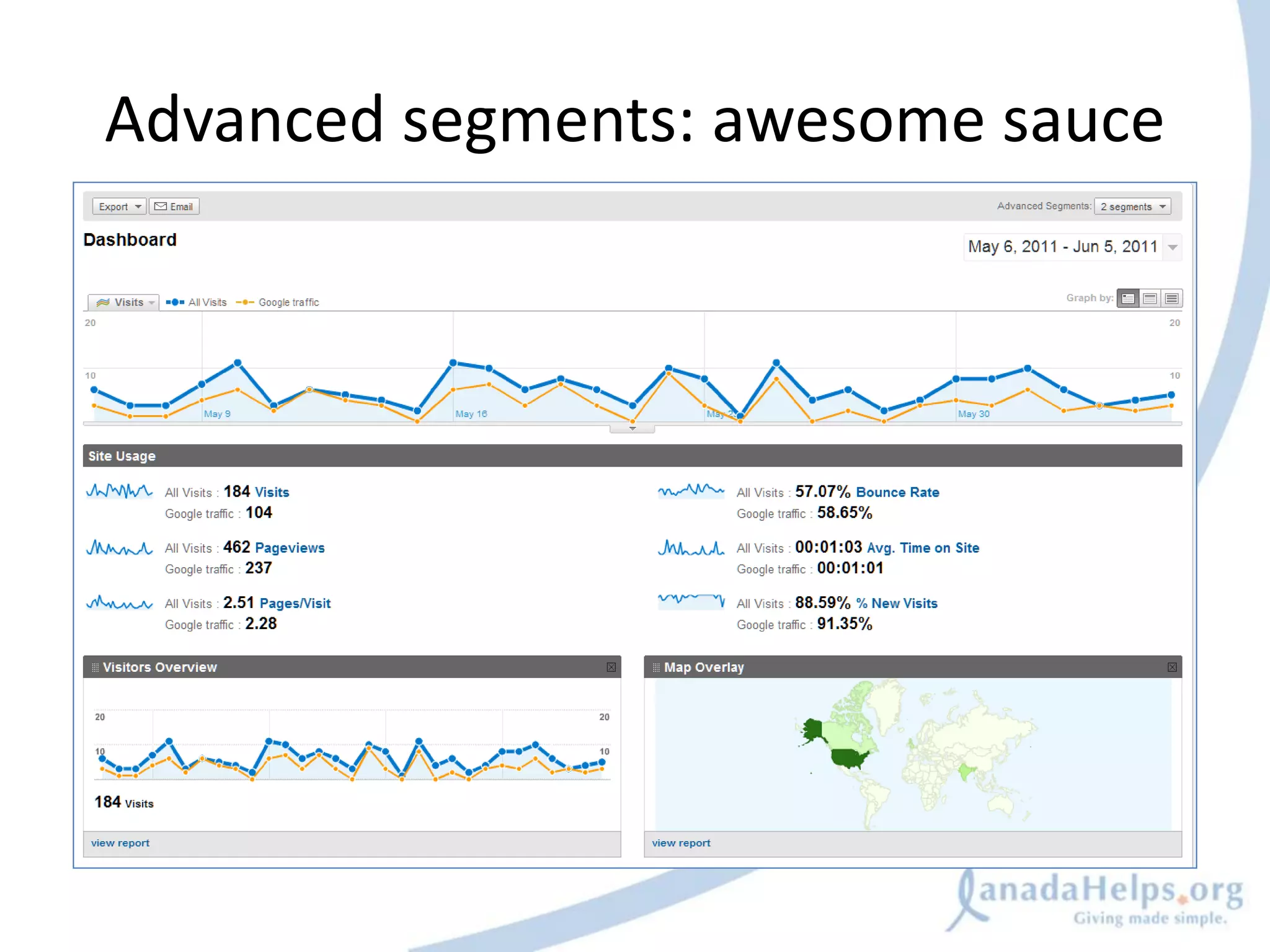Click the Google traffic legend marker
This screenshot has width=1270, height=952.
click(x=245, y=302)
